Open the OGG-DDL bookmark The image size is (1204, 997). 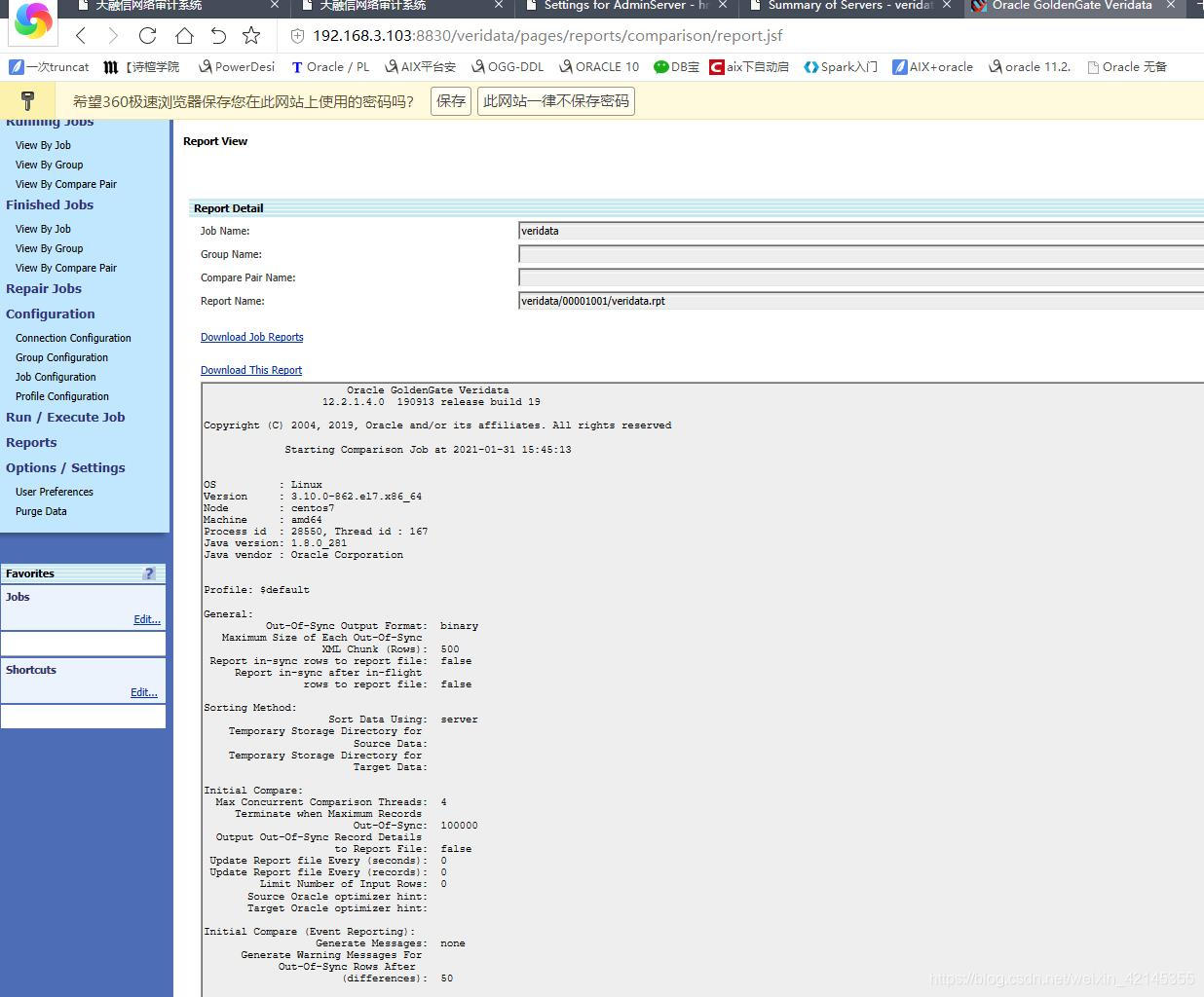click(x=508, y=67)
